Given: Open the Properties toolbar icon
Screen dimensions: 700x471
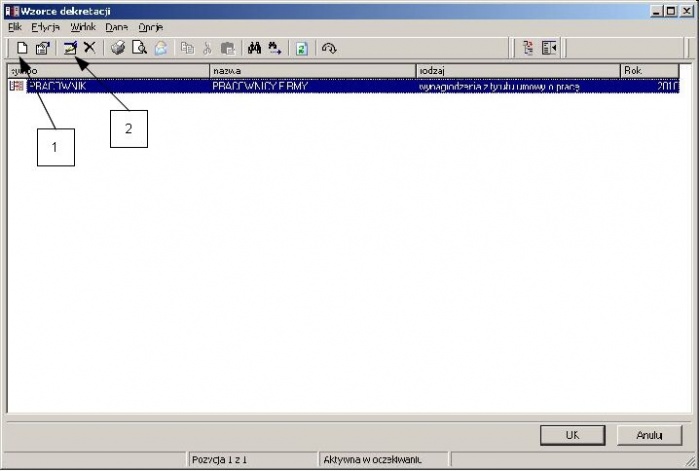Looking at the screenshot, I should [43, 48].
